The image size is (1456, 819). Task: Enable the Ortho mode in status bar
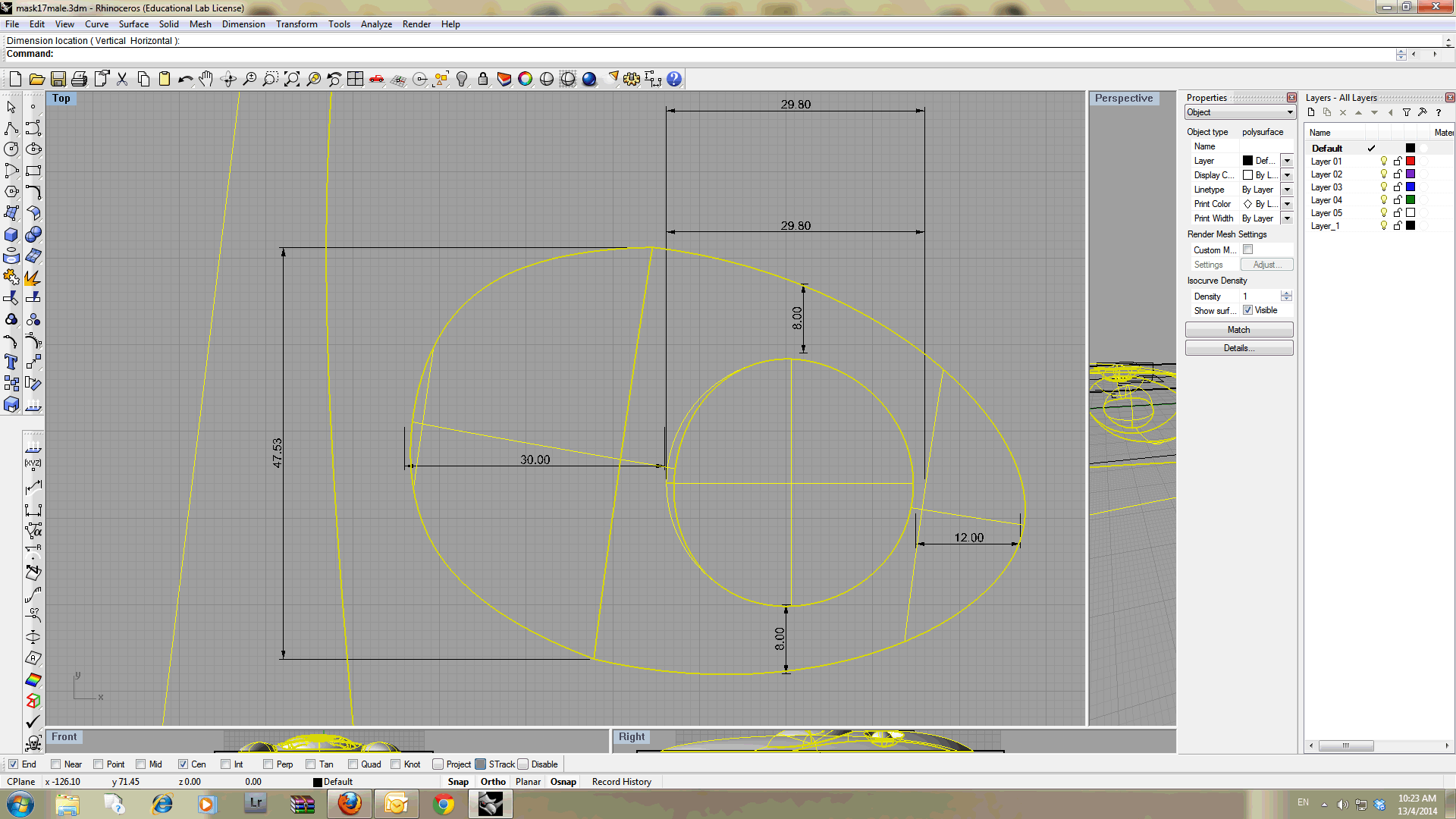click(x=492, y=781)
